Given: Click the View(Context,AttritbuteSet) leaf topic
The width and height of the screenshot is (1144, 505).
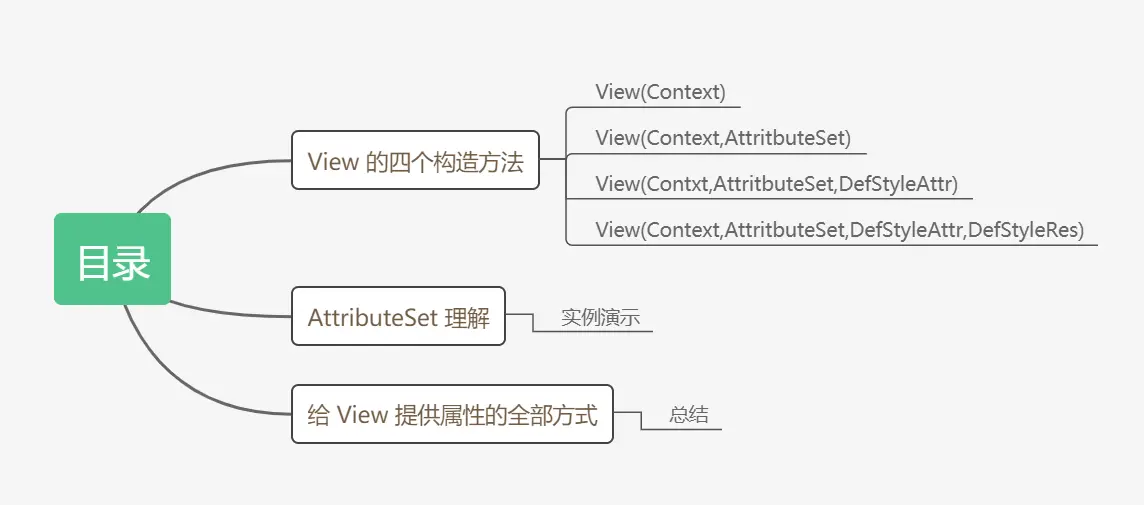Looking at the screenshot, I should pos(723,138).
